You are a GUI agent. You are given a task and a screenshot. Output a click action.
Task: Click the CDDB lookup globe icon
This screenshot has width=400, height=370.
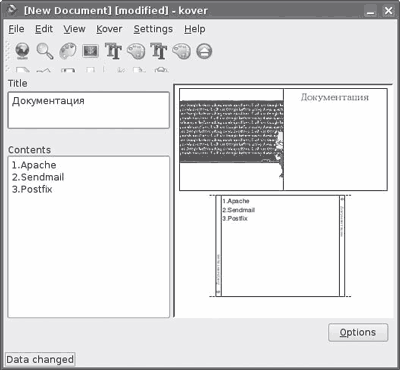point(22,51)
